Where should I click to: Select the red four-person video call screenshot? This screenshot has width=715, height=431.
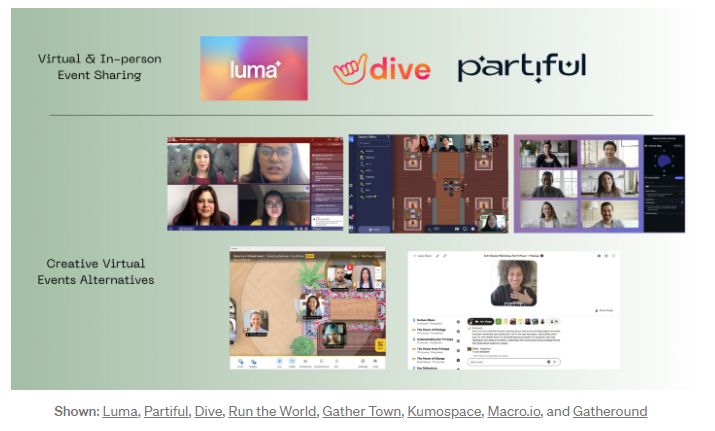[x=255, y=184]
